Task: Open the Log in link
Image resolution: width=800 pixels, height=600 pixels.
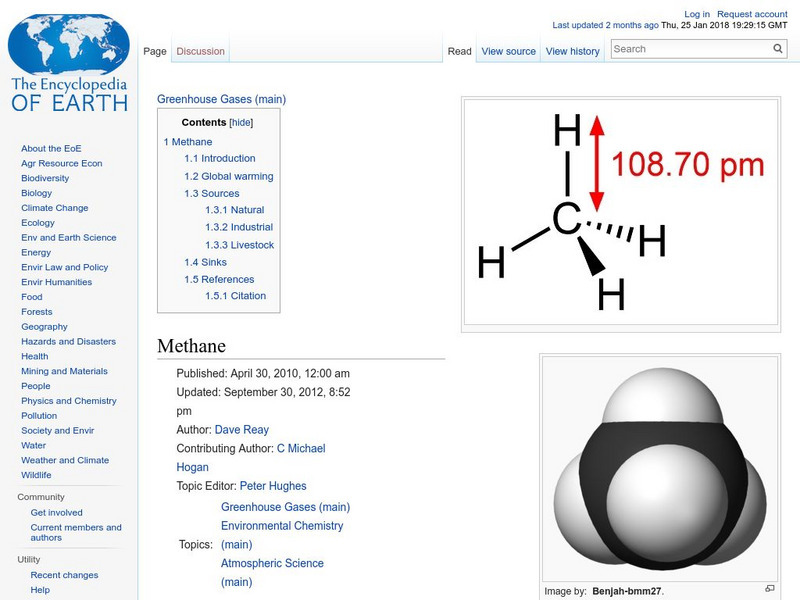Action: [x=697, y=14]
